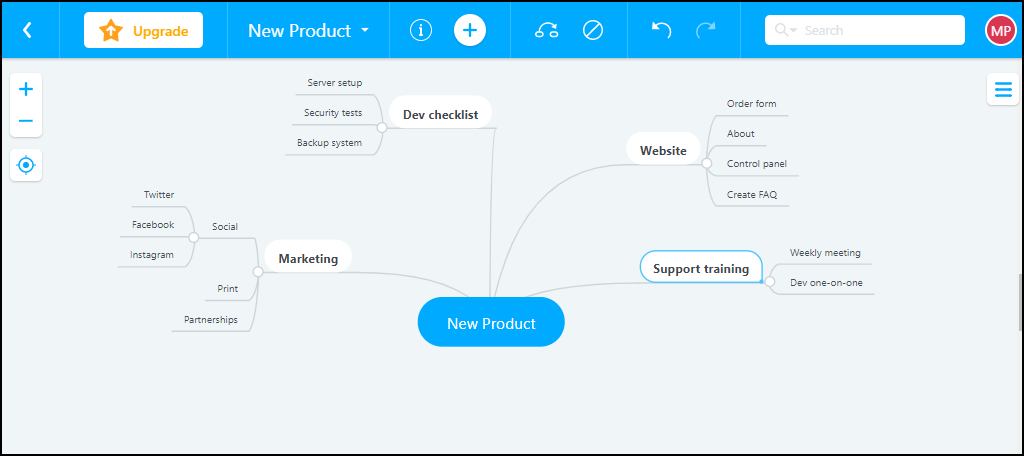
Task: Select the connection line tool icon
Action: pos(547,30)
